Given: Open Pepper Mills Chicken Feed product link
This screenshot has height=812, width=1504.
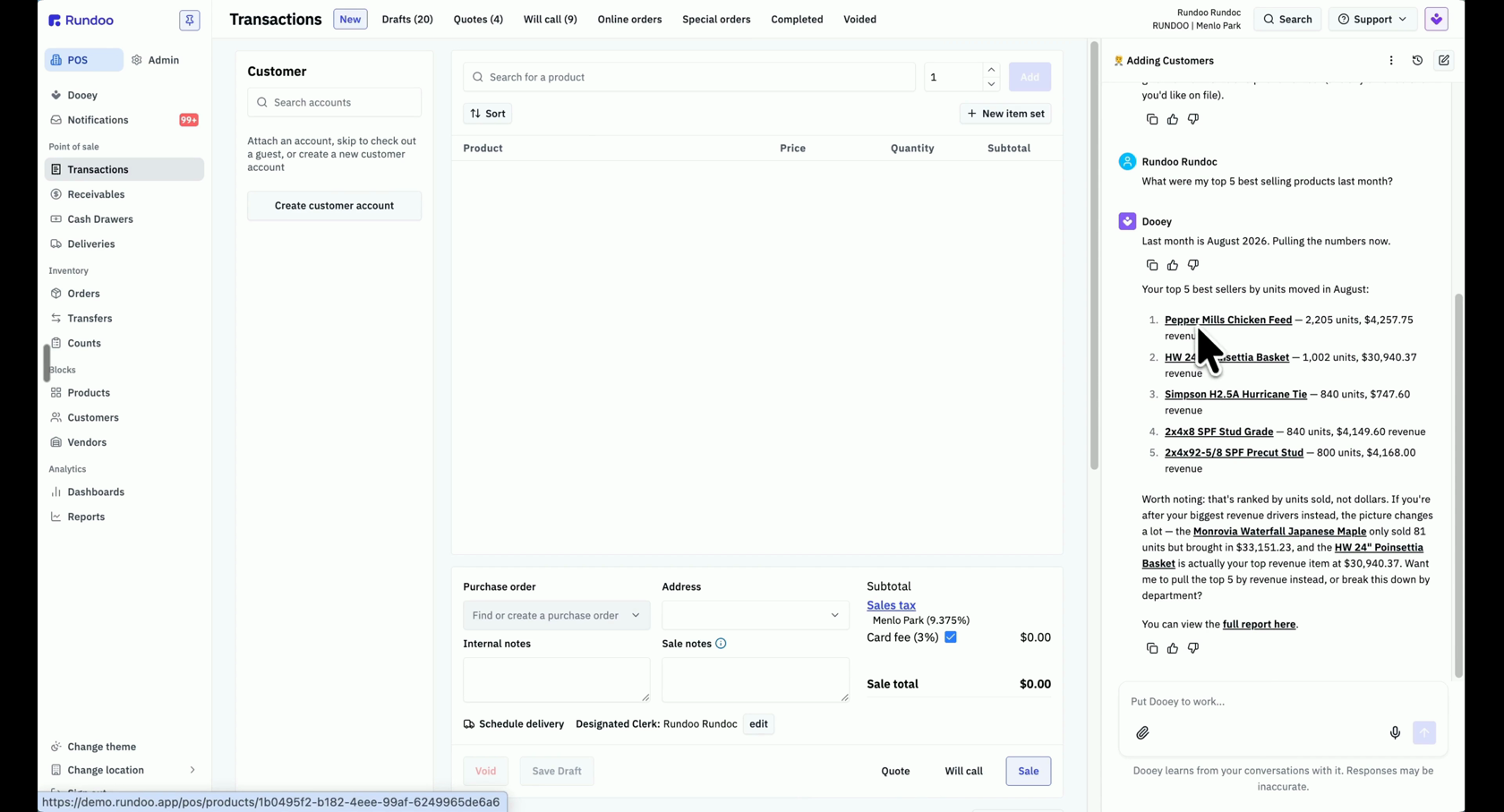Looking at the screenshot, I should (x=1228, y=320).
